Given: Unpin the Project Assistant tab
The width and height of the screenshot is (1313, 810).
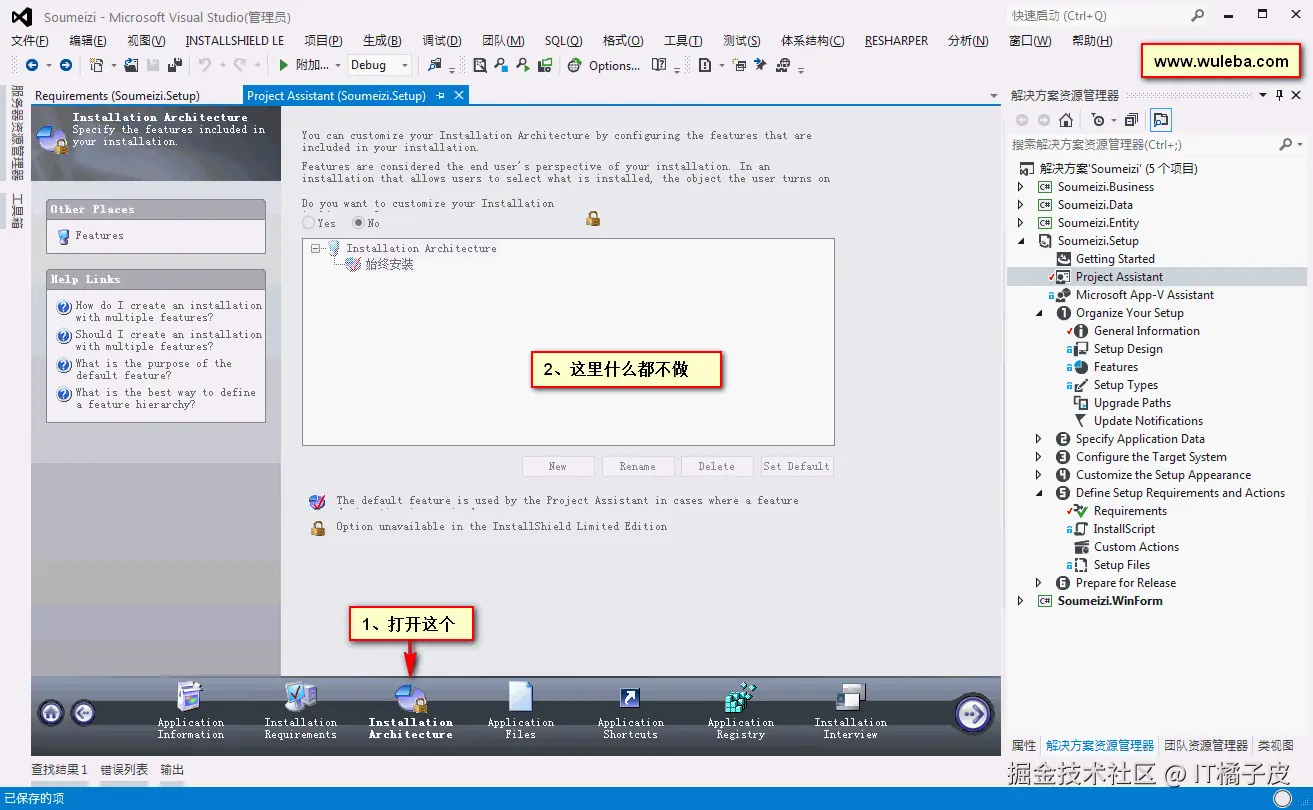Looking at the screenshot, I should coord(442,95).
